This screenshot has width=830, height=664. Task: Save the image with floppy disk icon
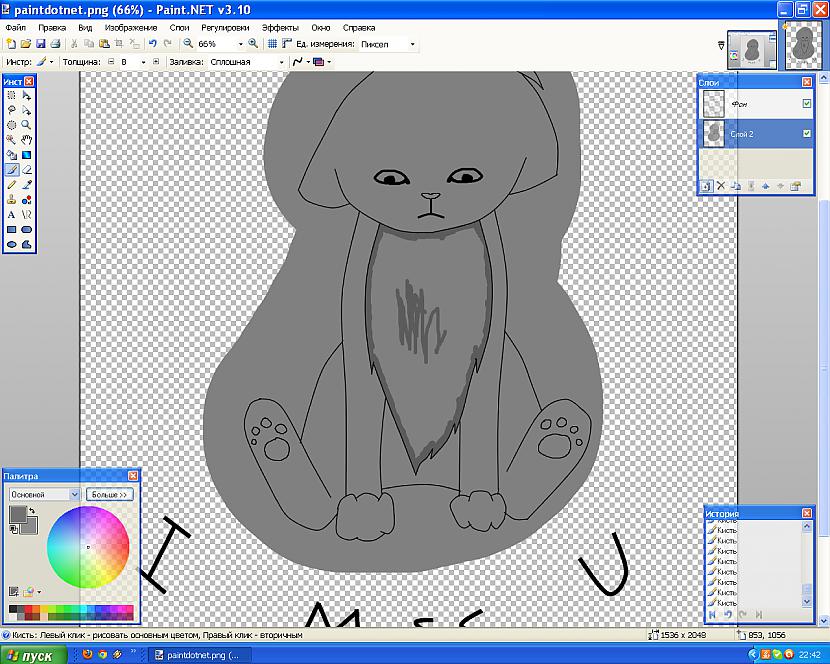(x=40, y=44)
